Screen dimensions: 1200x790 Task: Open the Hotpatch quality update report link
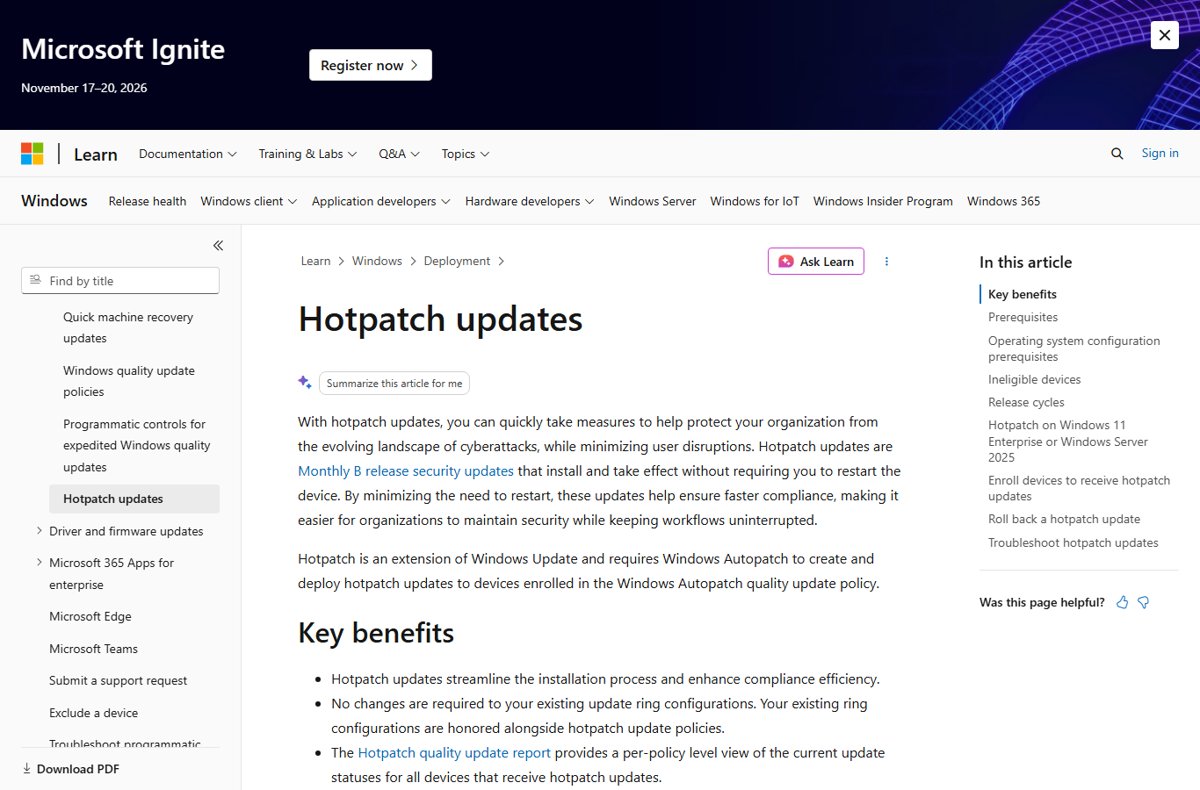(454, 753)
